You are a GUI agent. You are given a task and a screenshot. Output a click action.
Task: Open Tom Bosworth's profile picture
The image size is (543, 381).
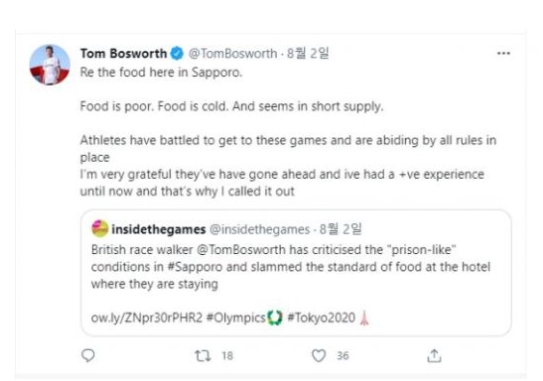pos(50,65)
